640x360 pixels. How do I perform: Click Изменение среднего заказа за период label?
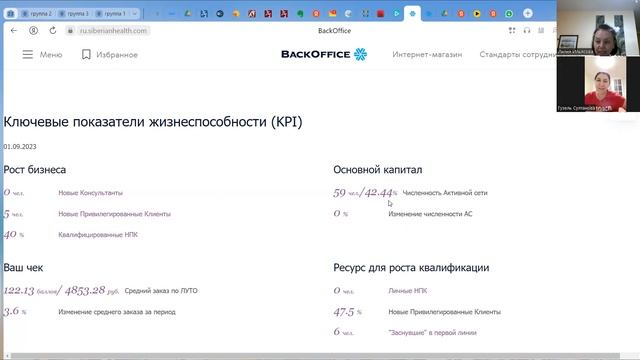point(117,312)
